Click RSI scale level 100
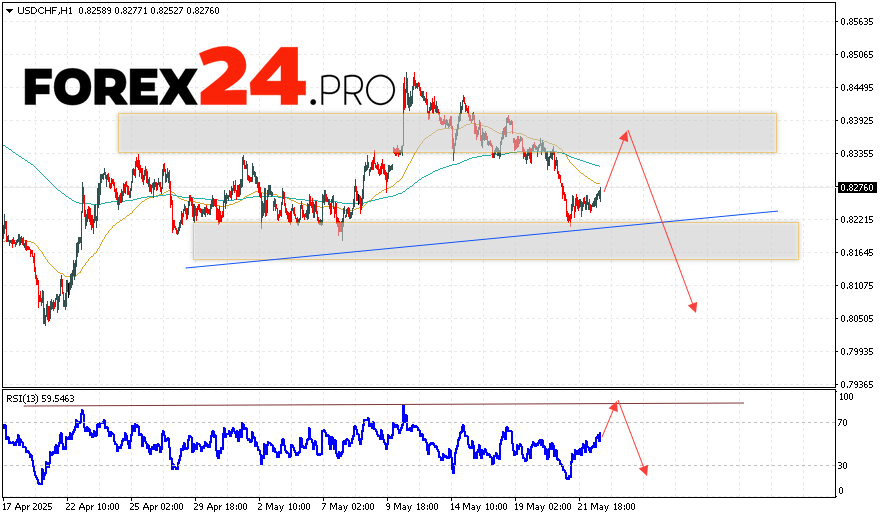The height and width of the screenshot is (518, 881). pyautogui.click(x=846, y=397)
